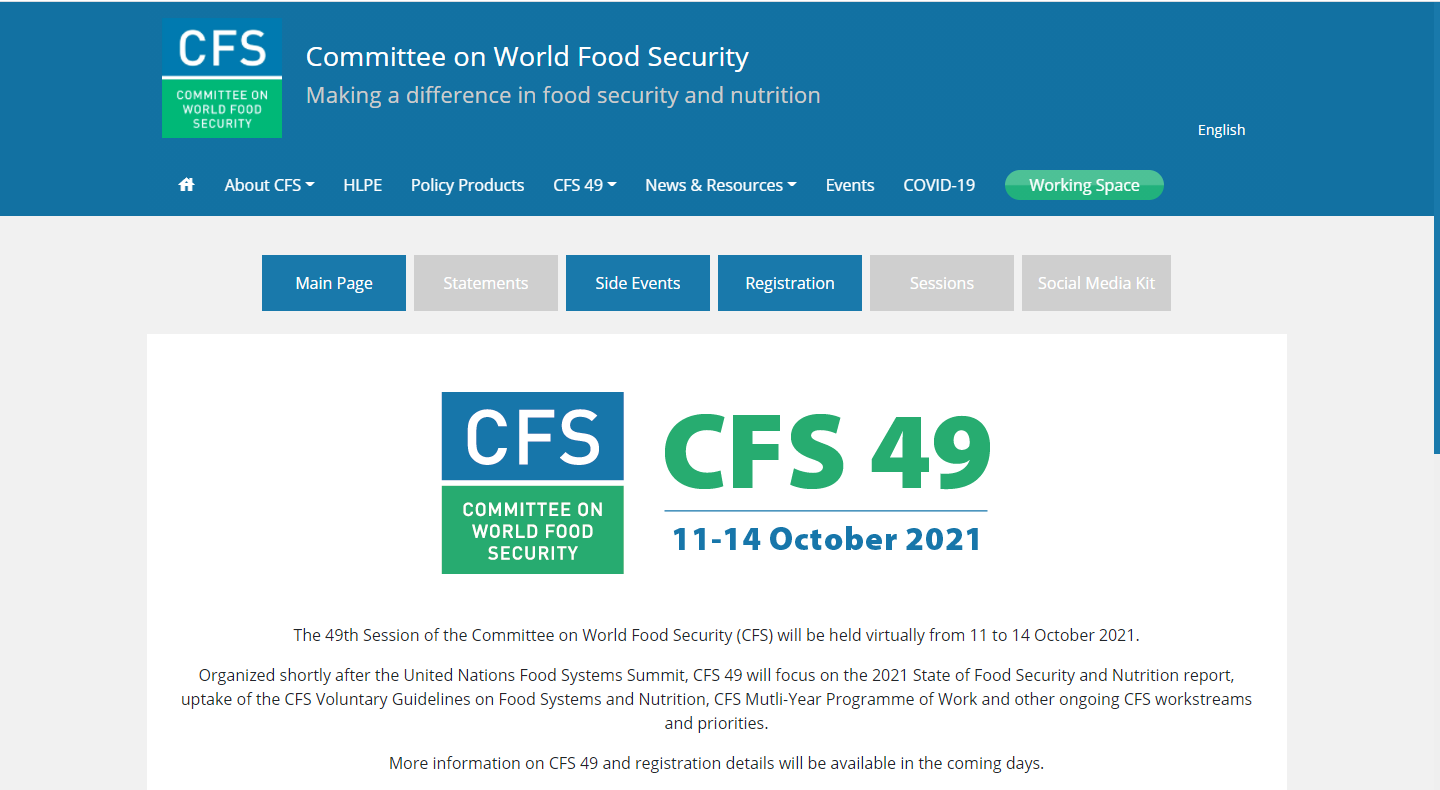Expand the News & Resources dropdown
1440x790 pixels.
(x=720, y=185)
